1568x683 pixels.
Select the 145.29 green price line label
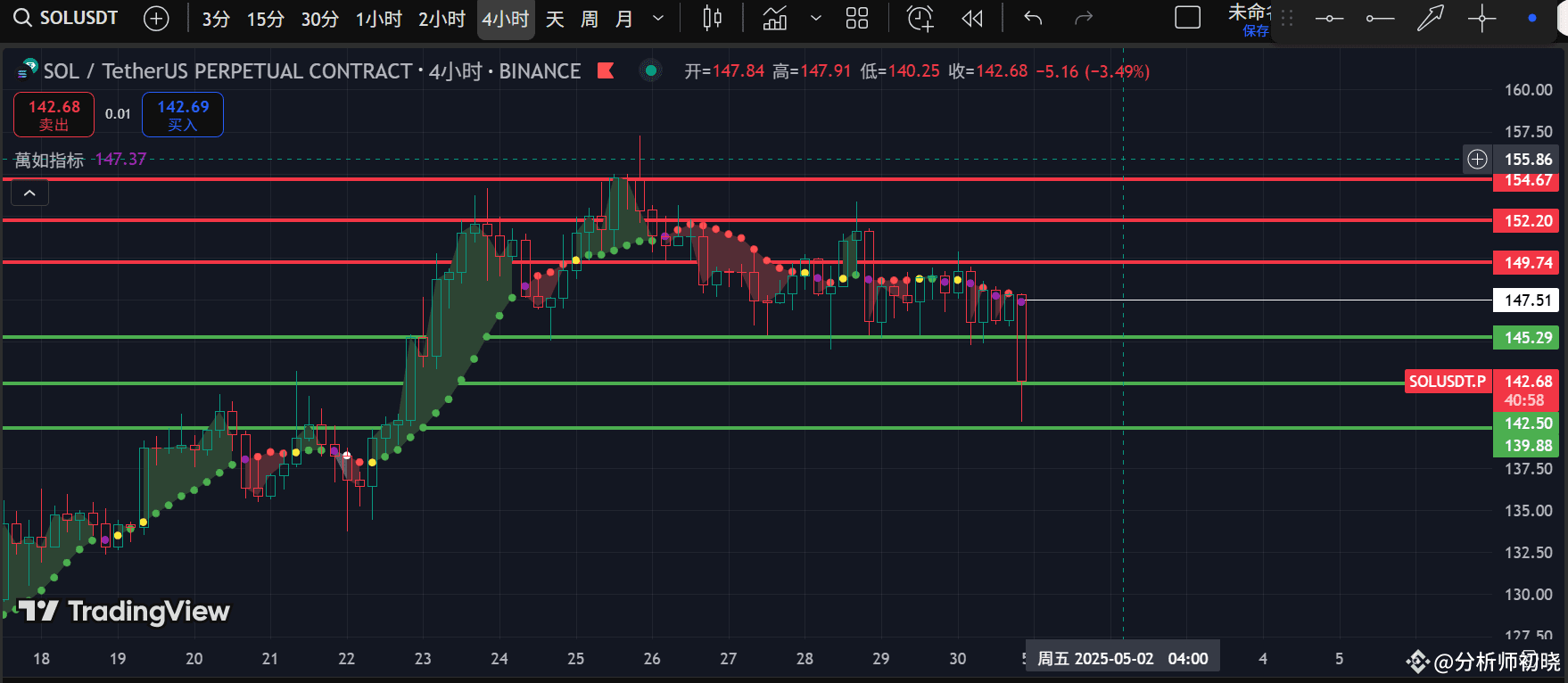click(x=1526, y=338)
